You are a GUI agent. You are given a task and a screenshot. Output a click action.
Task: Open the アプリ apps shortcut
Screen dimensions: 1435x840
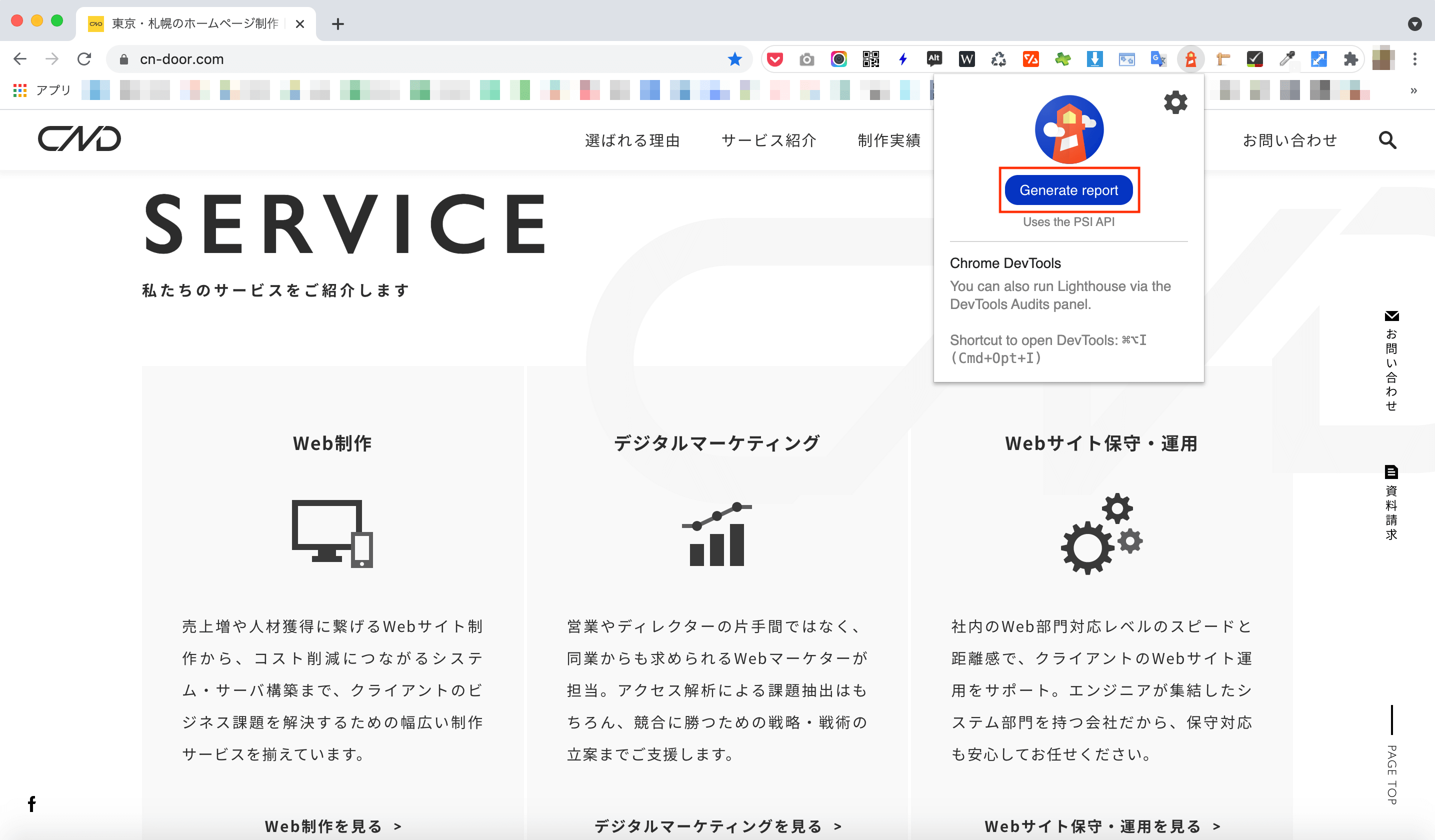pyautogui.click(x=41, y=90)
